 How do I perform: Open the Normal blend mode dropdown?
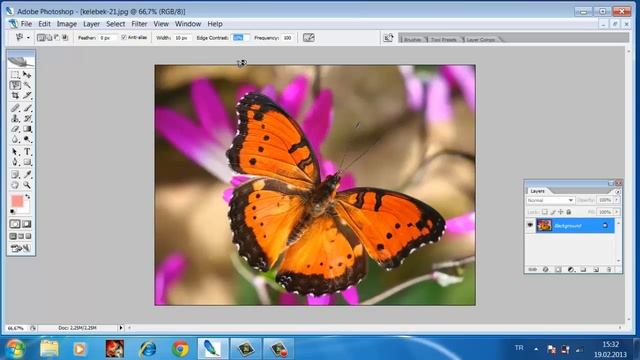tap(550, 200)
